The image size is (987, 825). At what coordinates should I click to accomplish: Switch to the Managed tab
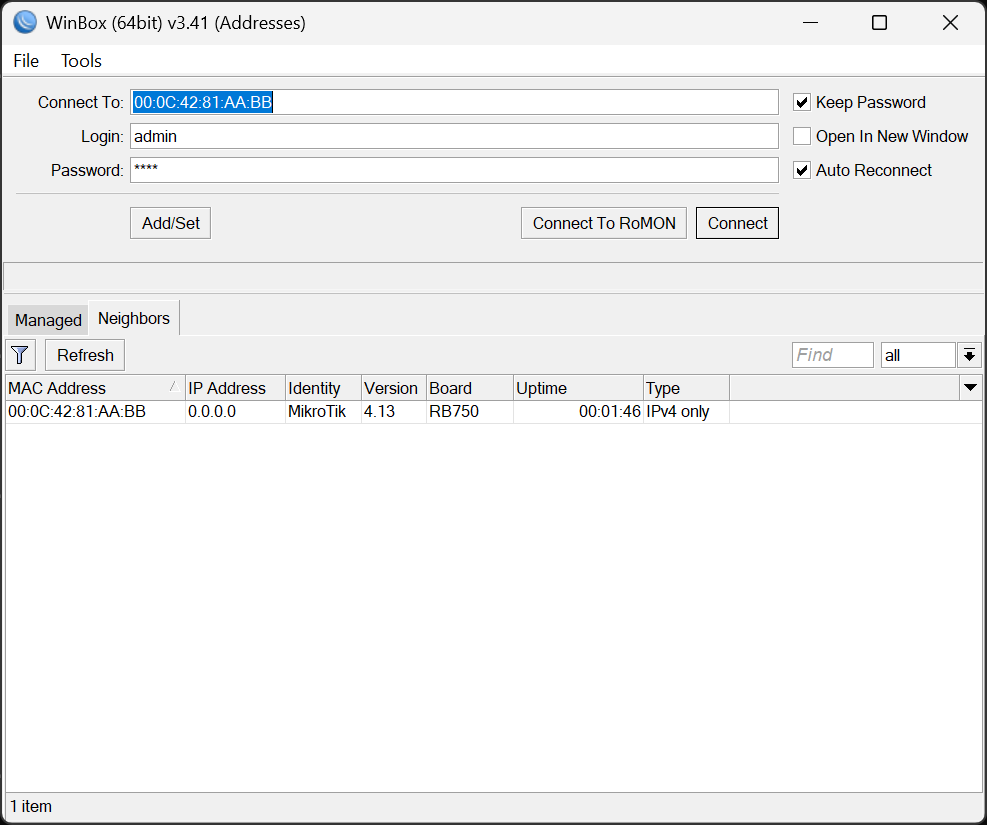[47, 319]
